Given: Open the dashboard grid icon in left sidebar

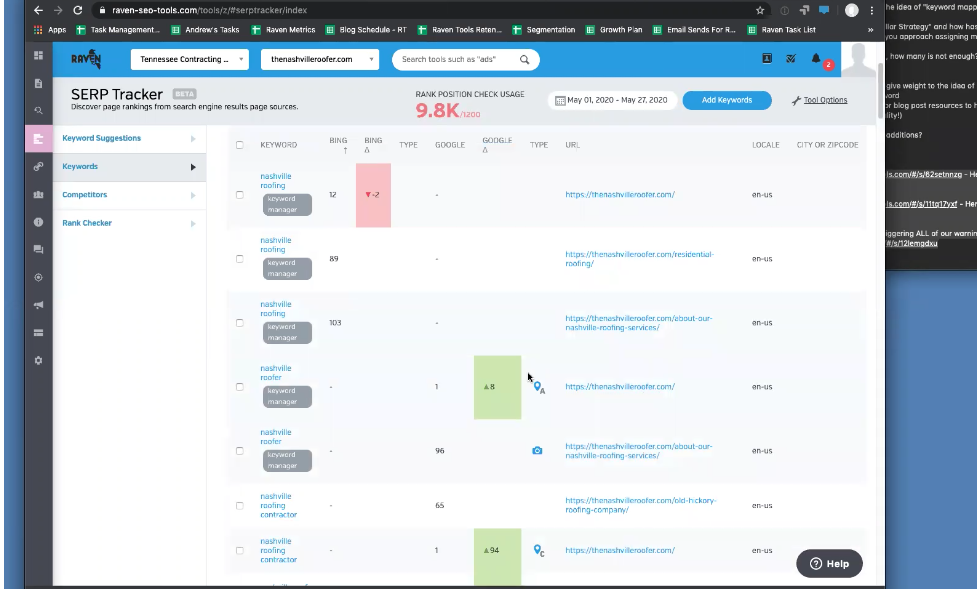Looking at the screenshot, I should (x=39, y=55).
